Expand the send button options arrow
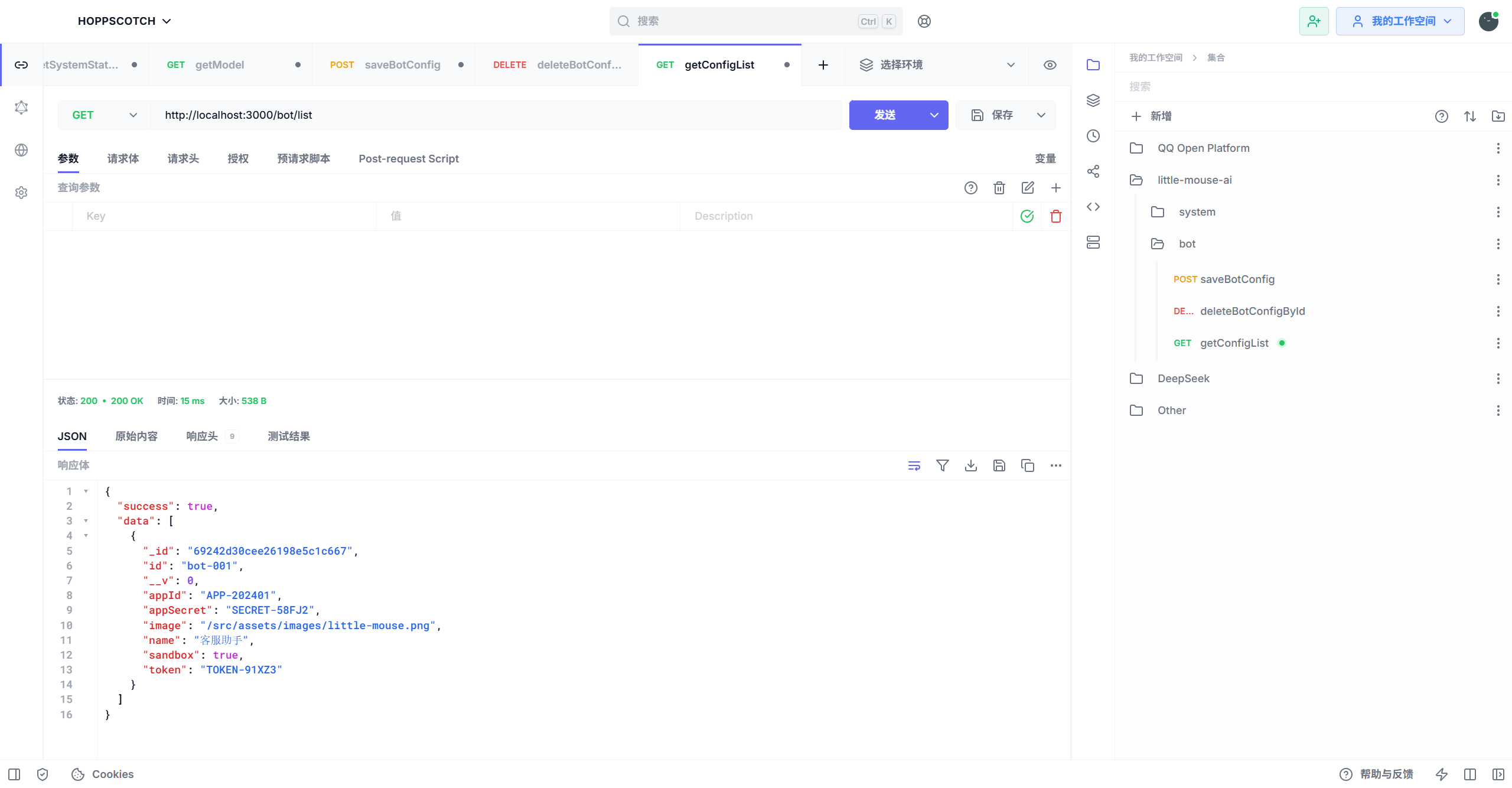1512x788 pixels. [934, 115]
